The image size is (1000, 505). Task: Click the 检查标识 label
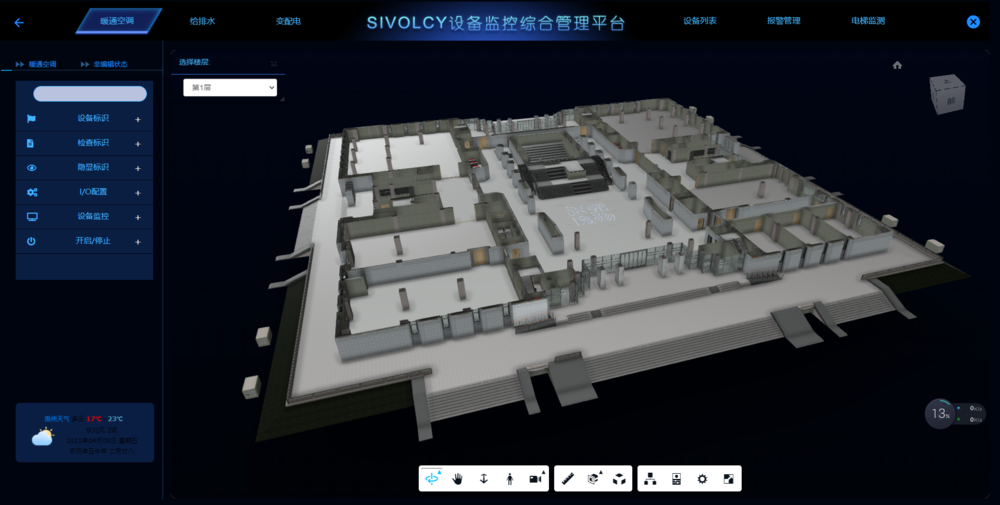tap(93, 143)
